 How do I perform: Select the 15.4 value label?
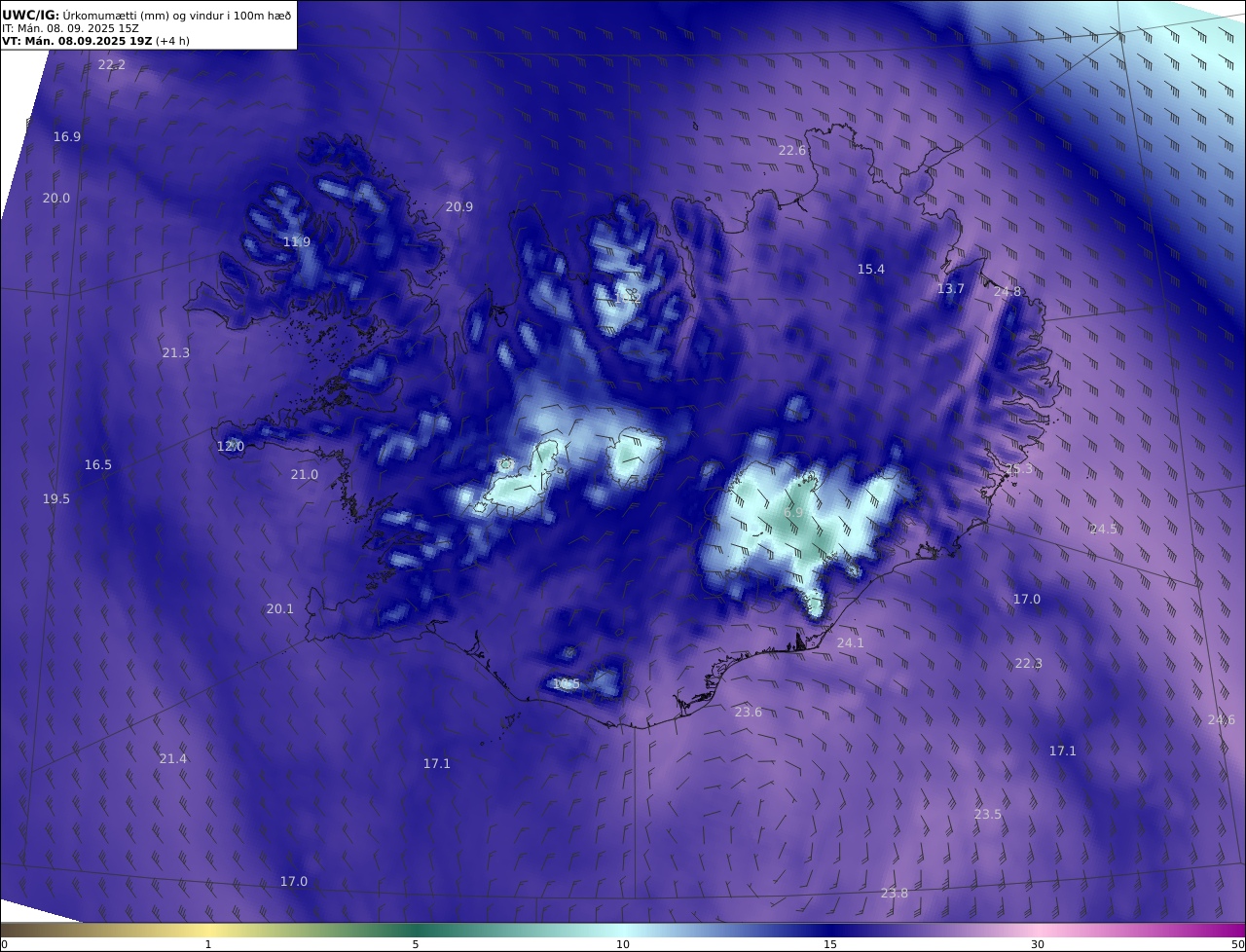tap(871, 270)
